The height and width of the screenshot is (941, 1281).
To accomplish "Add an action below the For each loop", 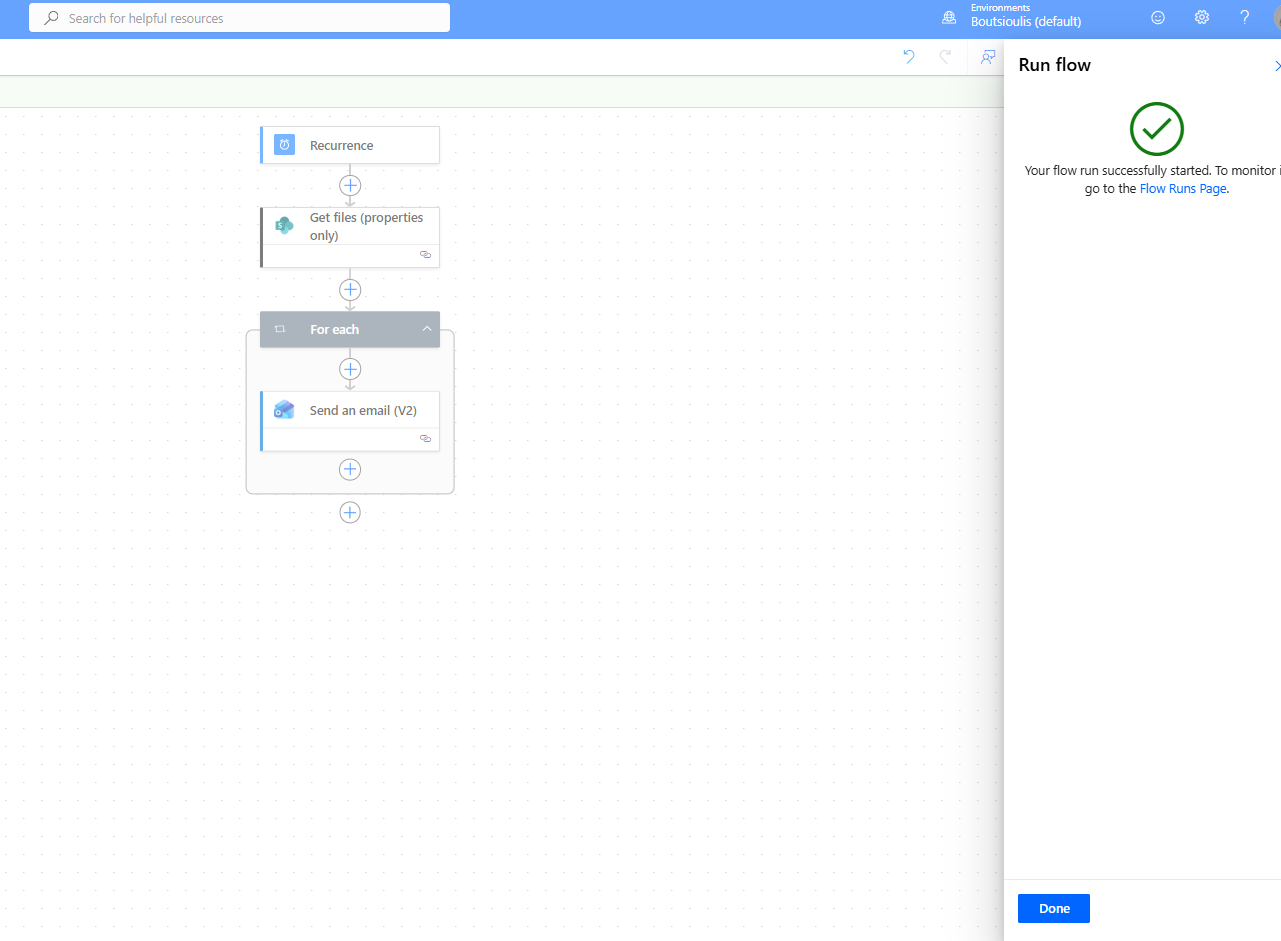I will point(350,512).
